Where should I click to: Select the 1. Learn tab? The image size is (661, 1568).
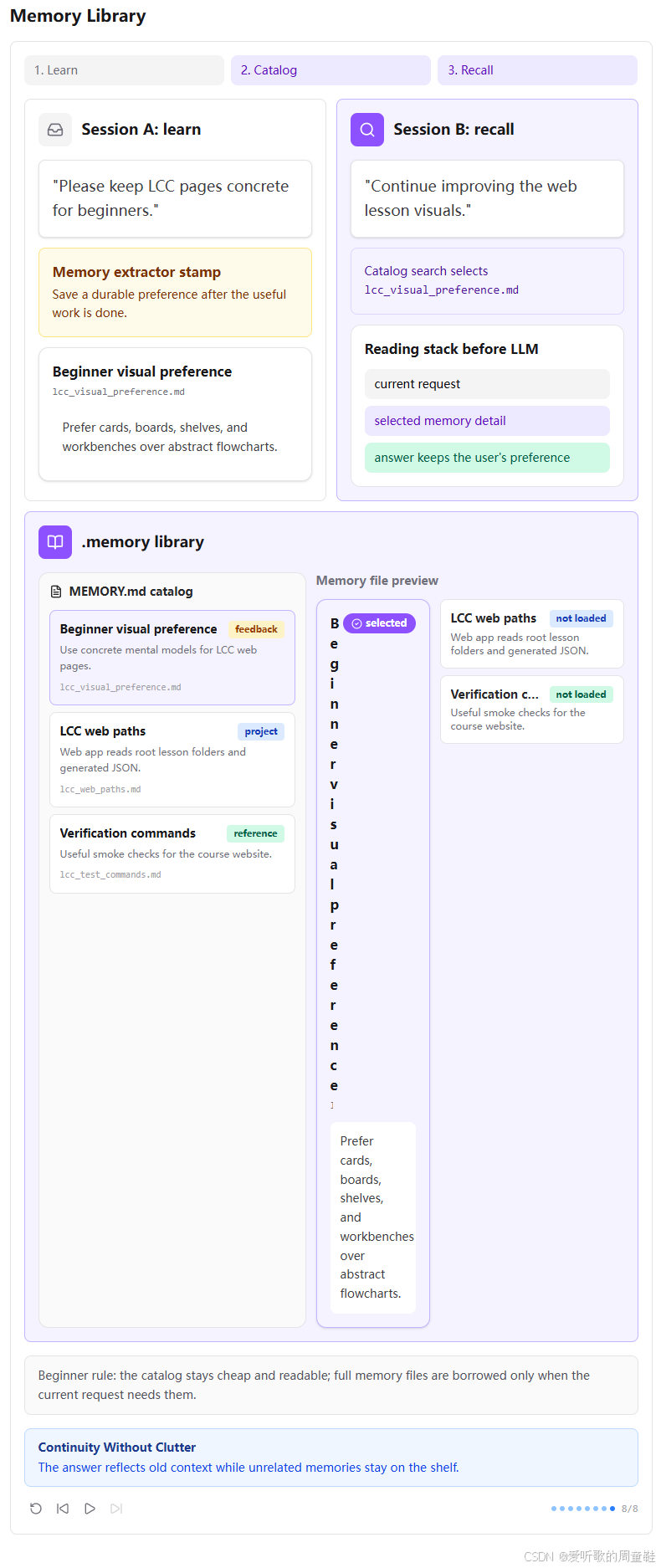124,70
